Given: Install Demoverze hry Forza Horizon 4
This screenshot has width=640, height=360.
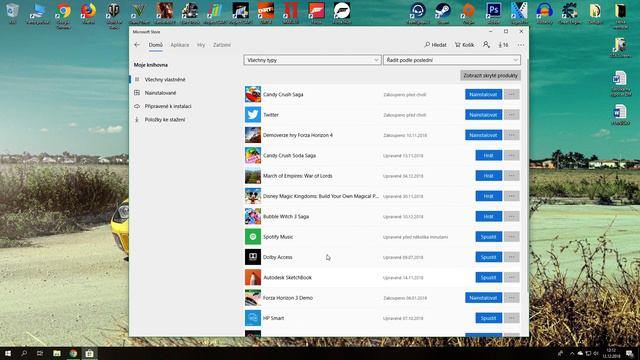Looking at the screenshot, I should point(483,135).
